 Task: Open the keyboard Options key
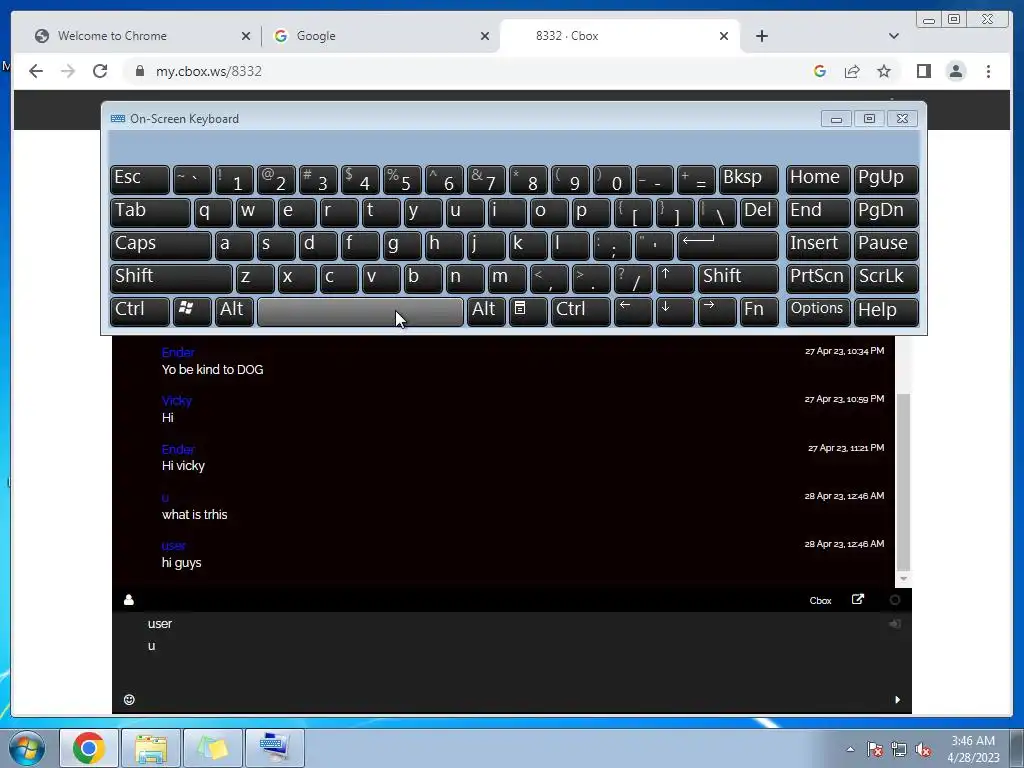[x=818, y=311]
